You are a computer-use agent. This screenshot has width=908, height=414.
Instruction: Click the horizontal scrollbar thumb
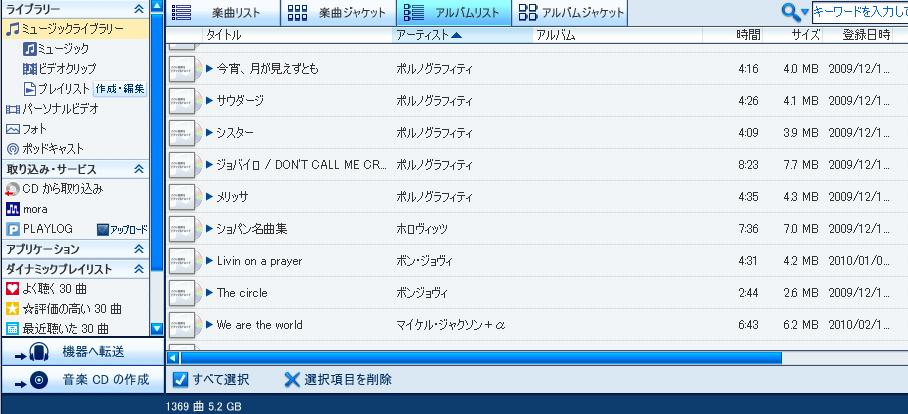tap(481, 358)
